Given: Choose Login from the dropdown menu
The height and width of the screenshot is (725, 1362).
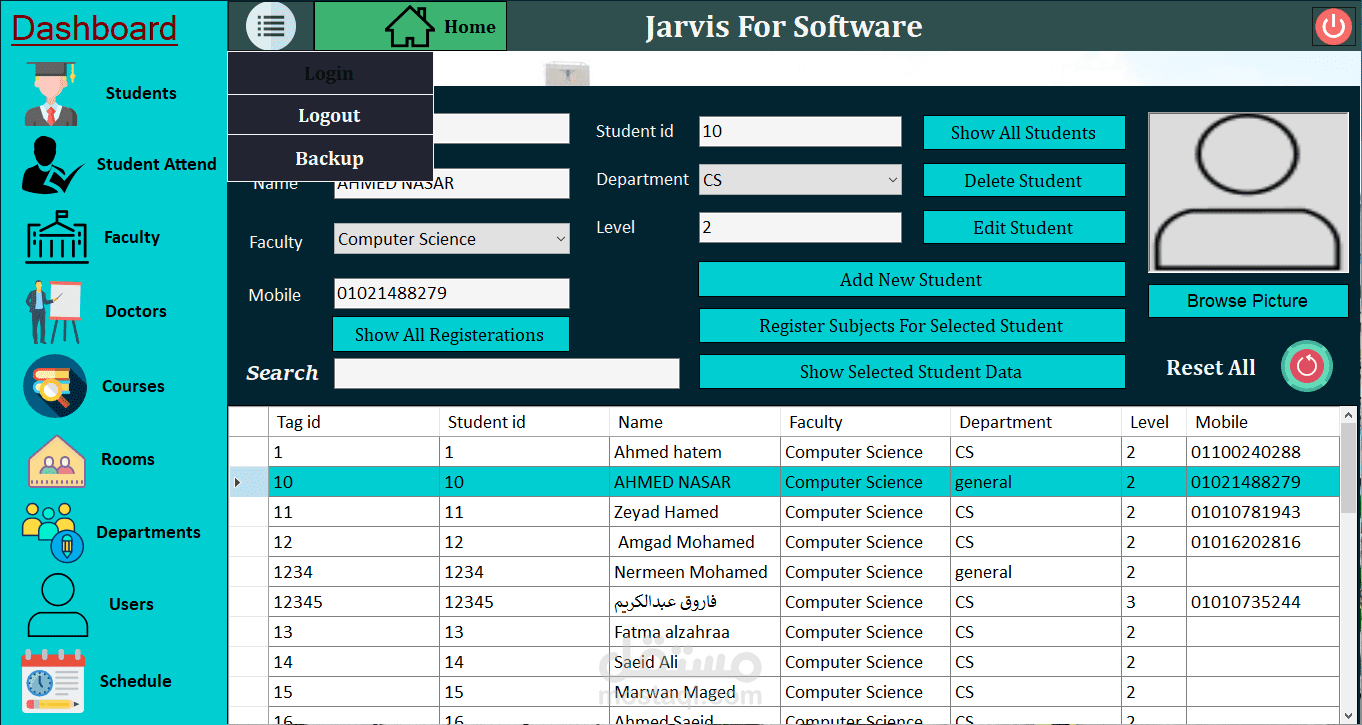Looking at the screenshot, I should 330,73.
